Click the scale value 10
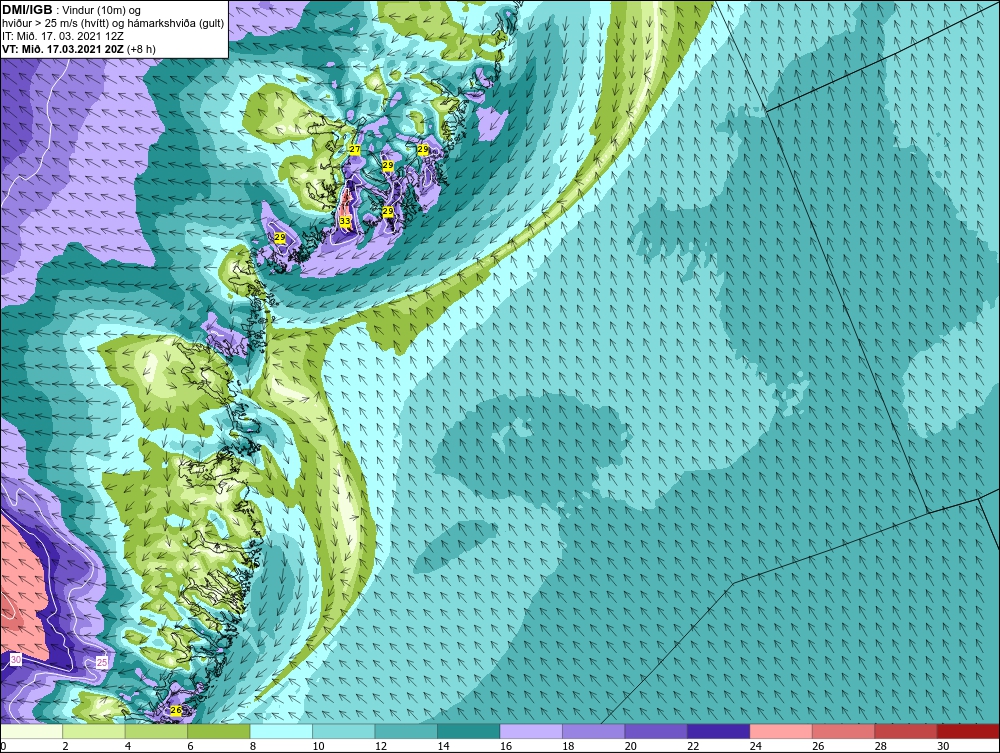The width and height of the screenshot is (1000, 753). tap(318, 746)
